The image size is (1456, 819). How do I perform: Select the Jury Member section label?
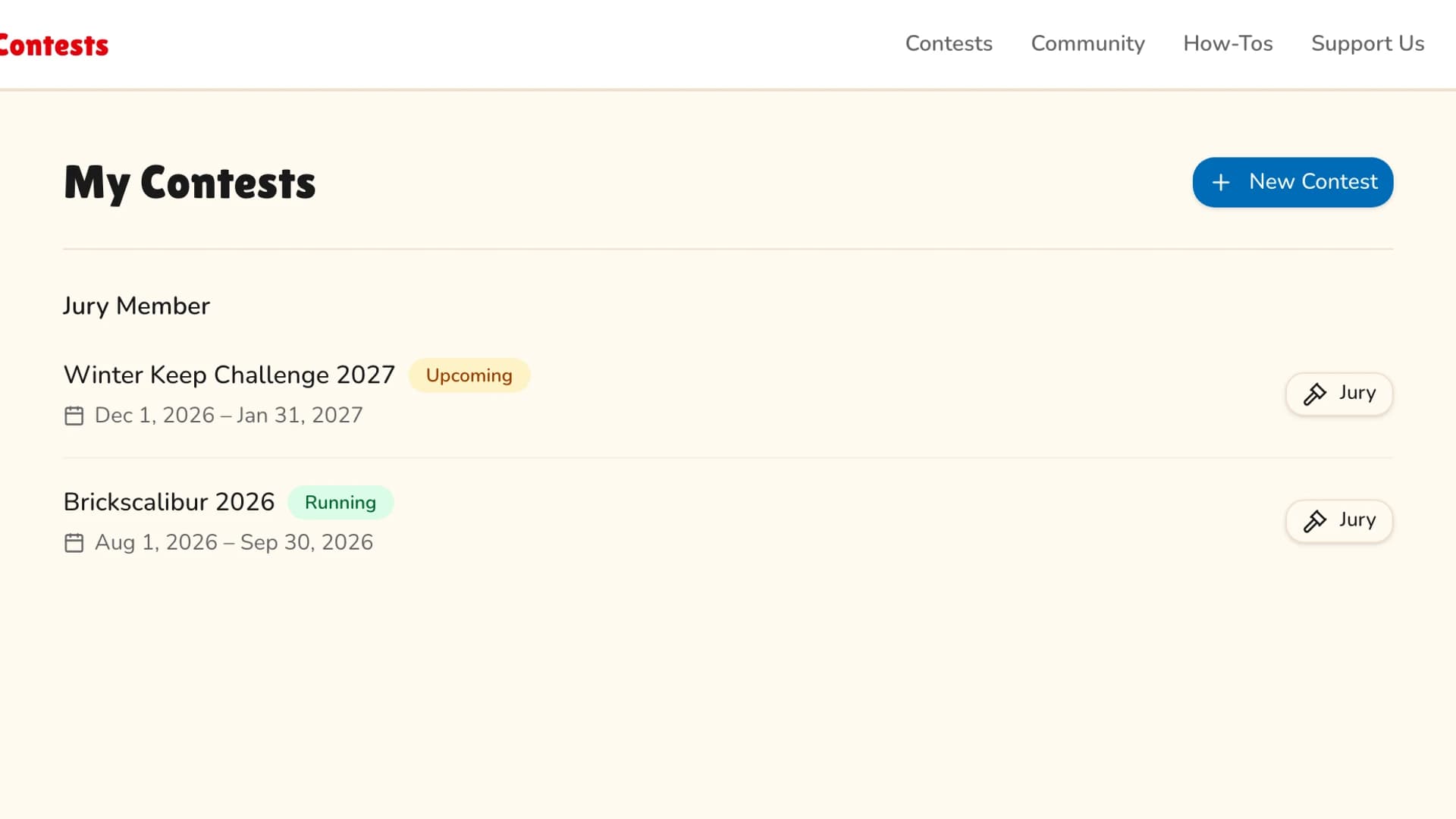[136, 306]
